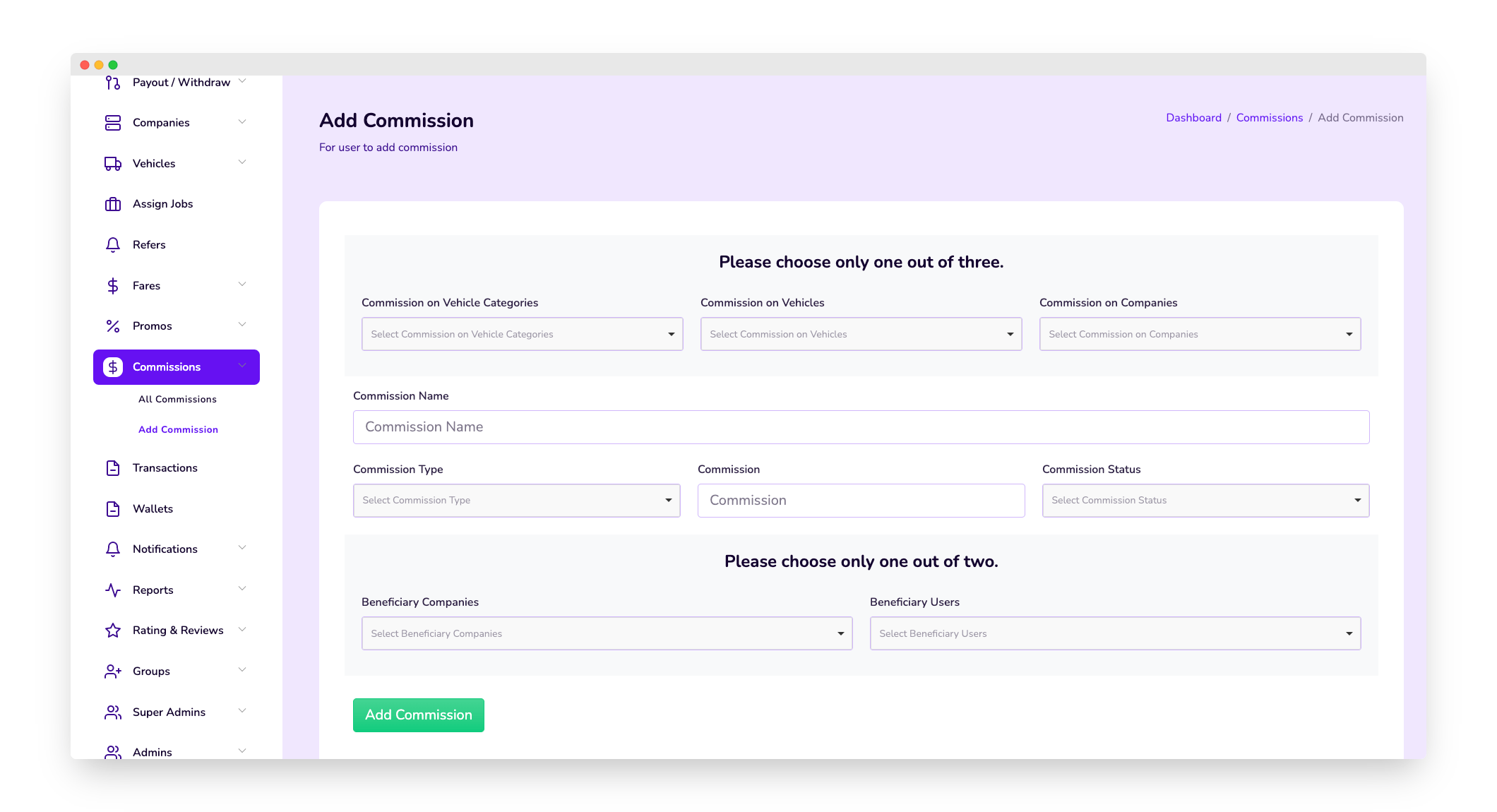Click the Promos percent icon
The height and width of the screenshot is (812, 1497).
[x=113, y=326]
